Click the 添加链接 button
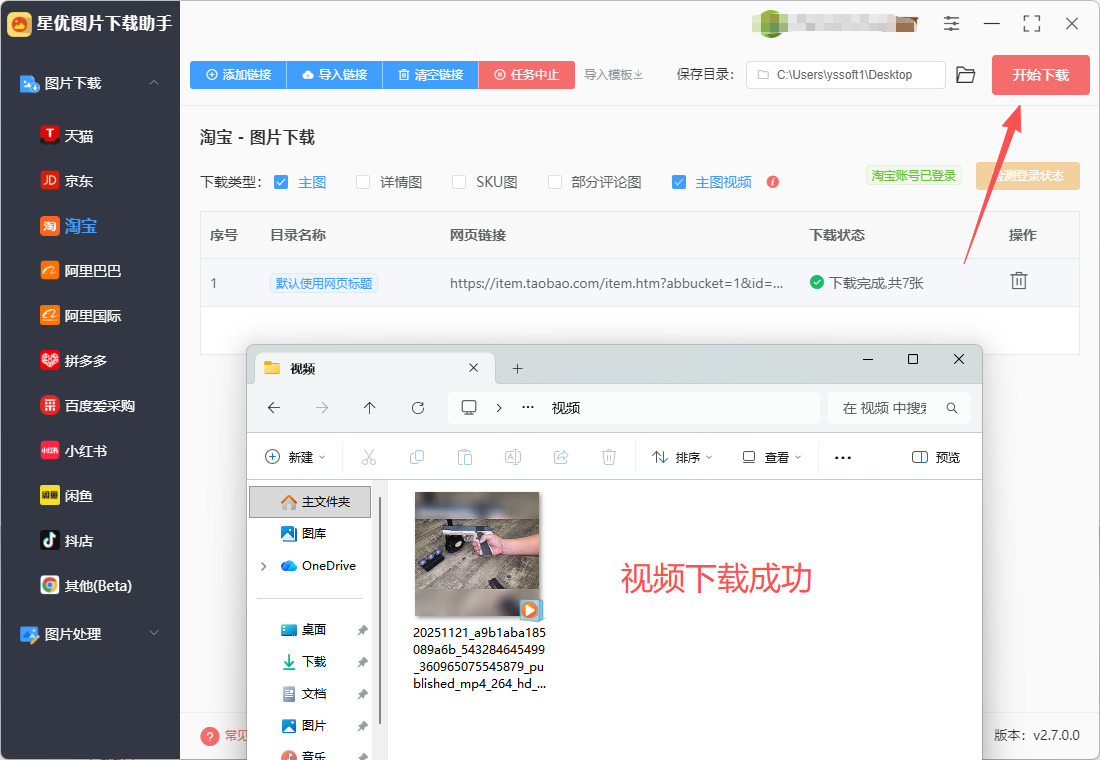Viewport: 1100px width, 760px height. click(x=238, y=75)
